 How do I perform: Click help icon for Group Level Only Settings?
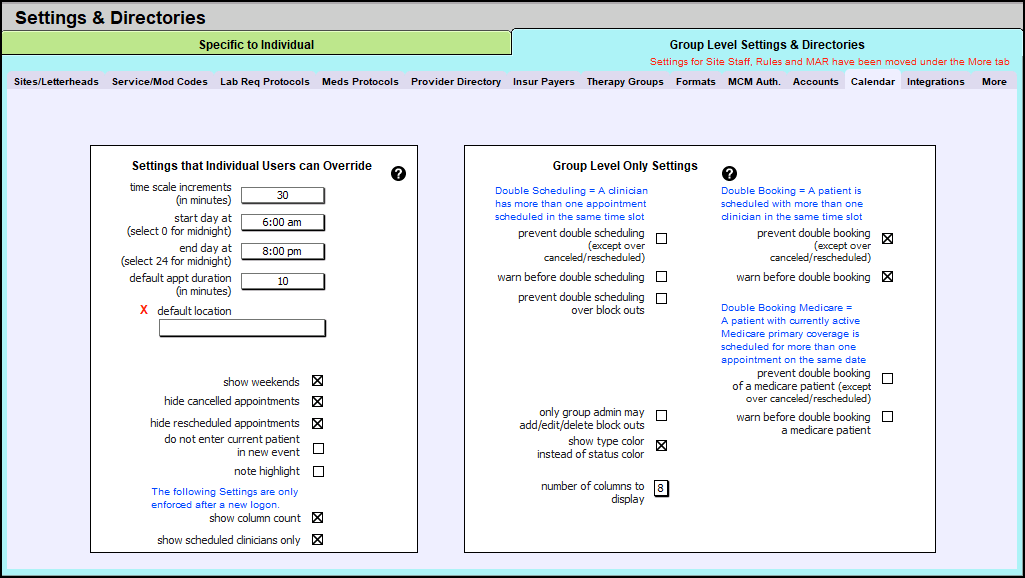click(729, 174)
